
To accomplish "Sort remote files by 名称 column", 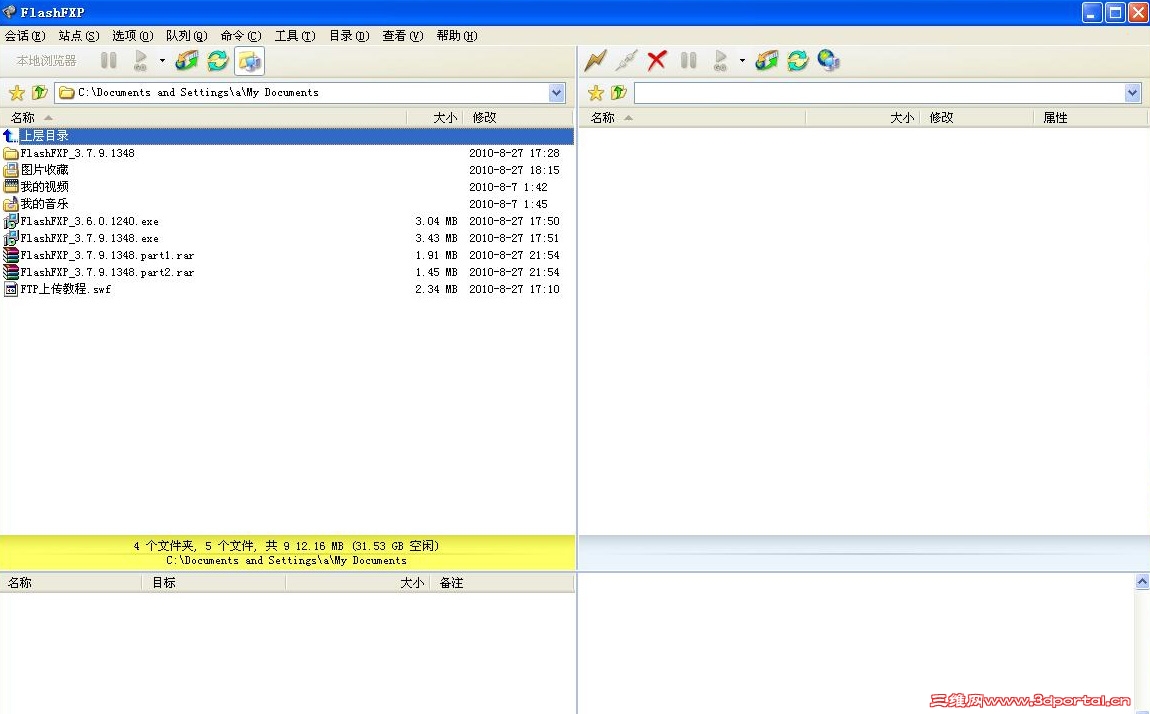I will point(692,117).
